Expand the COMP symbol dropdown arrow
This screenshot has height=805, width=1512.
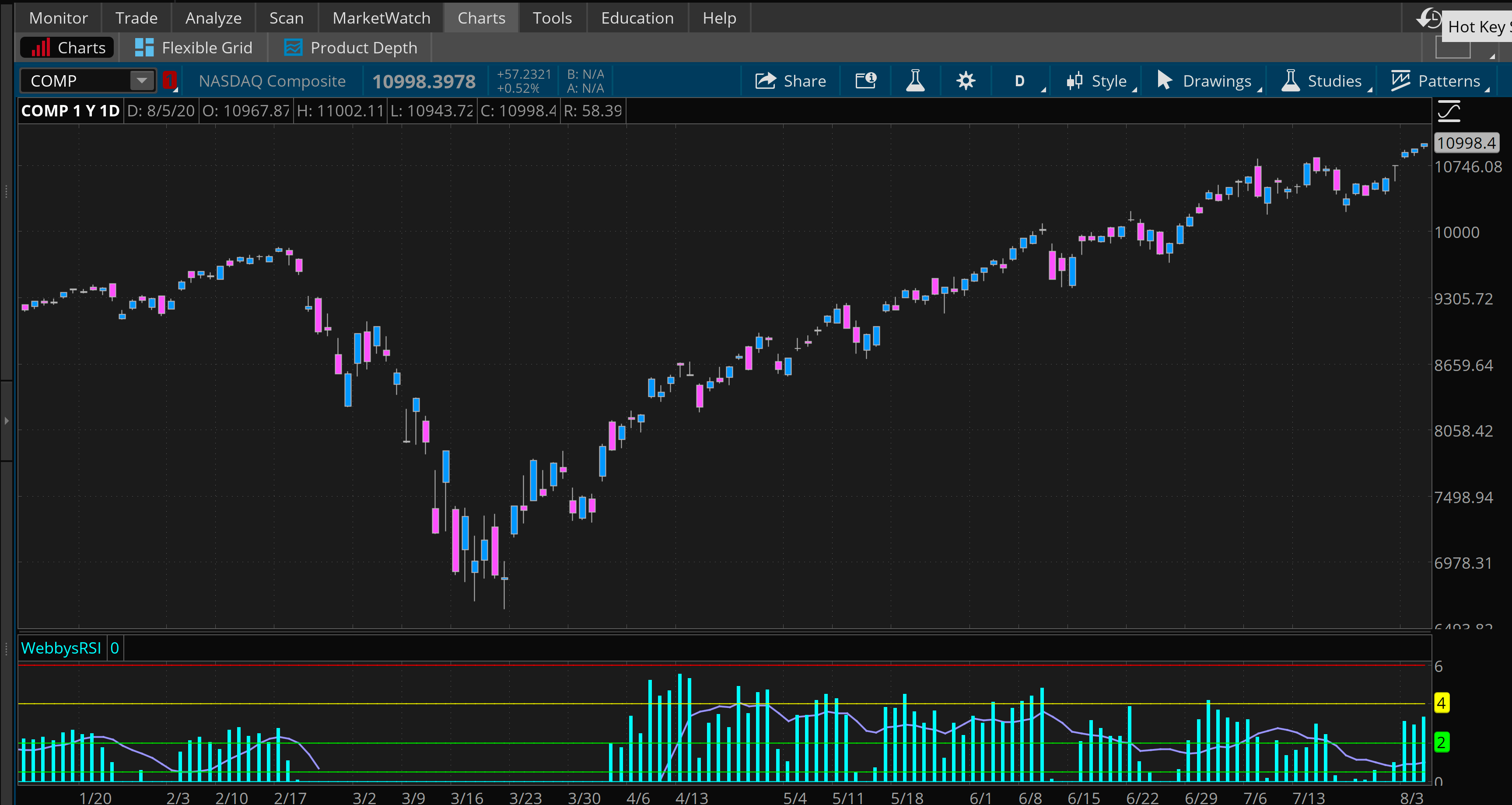click(142, 80)
